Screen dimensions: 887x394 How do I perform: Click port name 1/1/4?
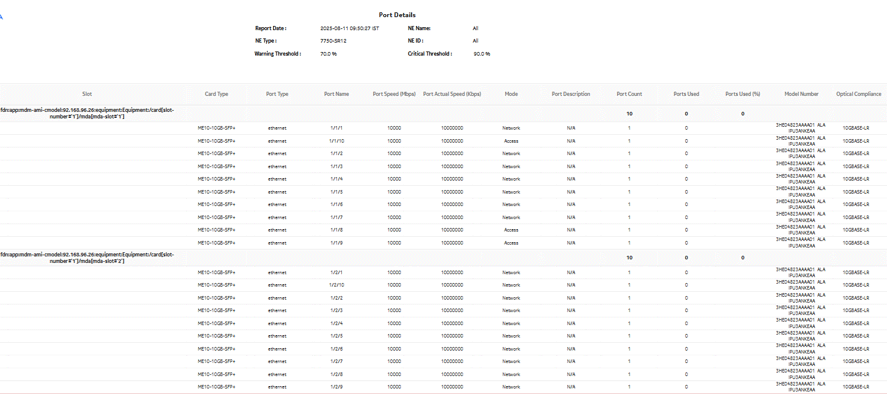337,179
